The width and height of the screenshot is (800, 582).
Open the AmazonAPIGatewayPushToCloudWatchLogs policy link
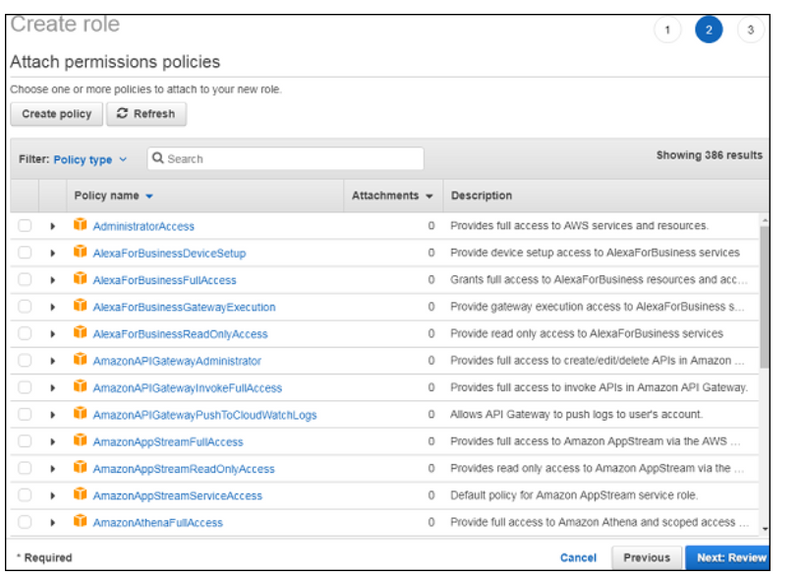[204, 415]
